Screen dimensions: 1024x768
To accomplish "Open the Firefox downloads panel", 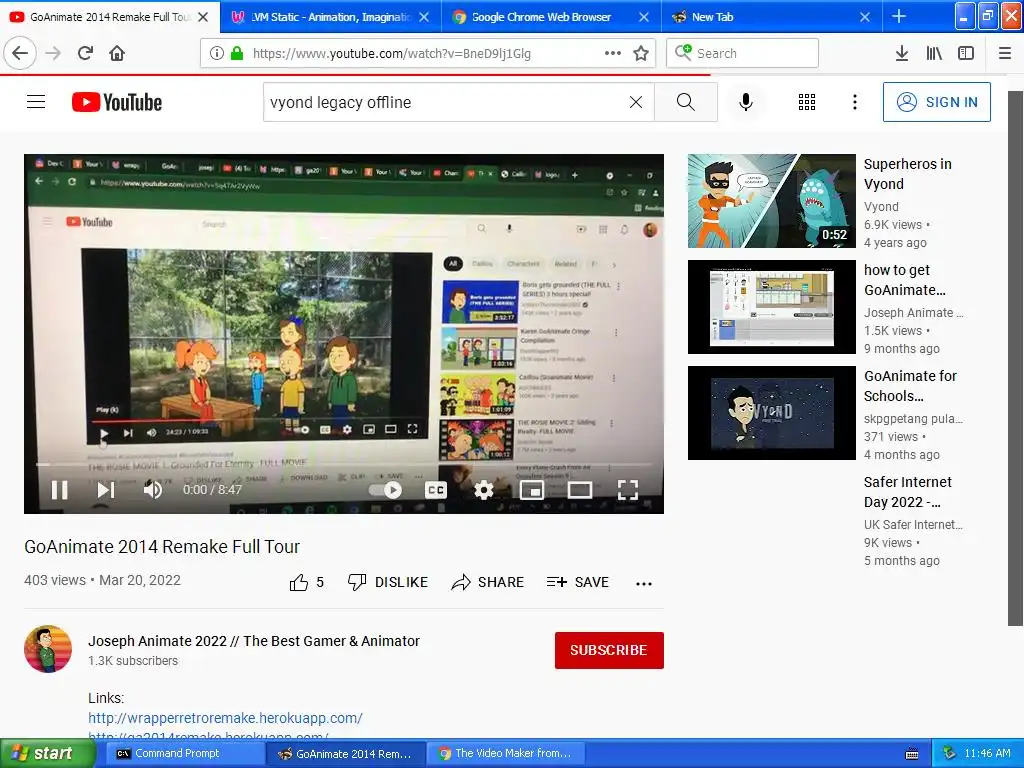I will pos(902,53).
